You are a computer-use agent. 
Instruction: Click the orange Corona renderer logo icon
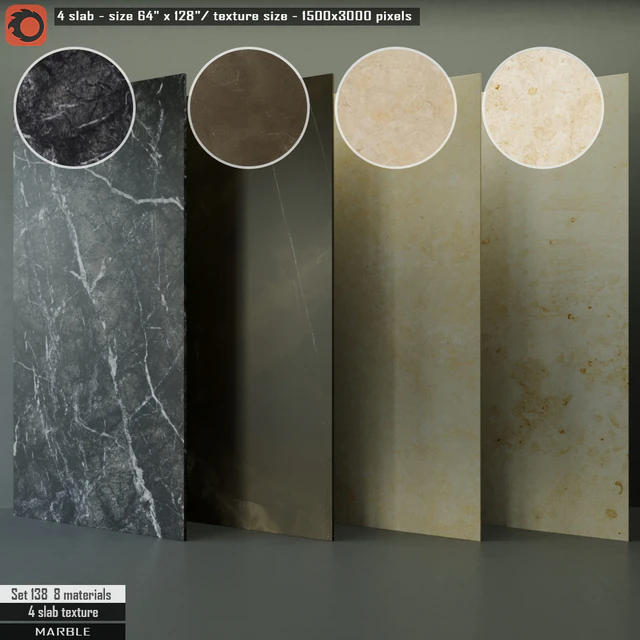[x=26, y=25]
